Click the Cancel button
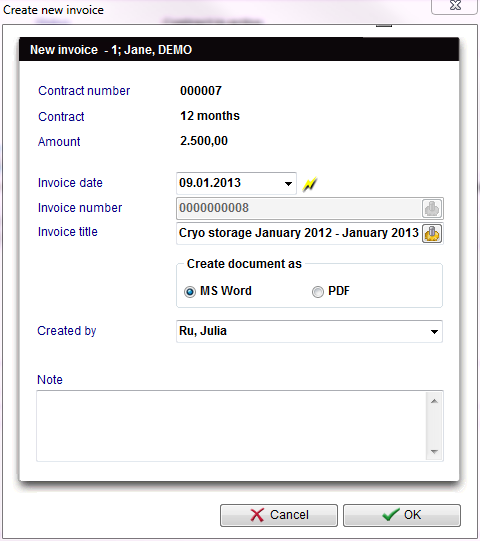480x541 pixels. tap(279, 515)
